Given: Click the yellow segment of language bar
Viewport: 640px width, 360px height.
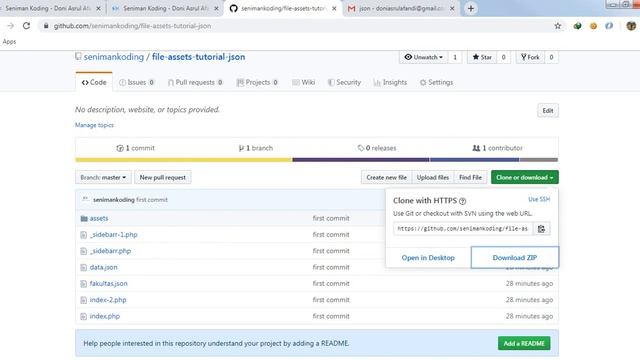Looking at the screenshot, I should click(x=184, y=160).
